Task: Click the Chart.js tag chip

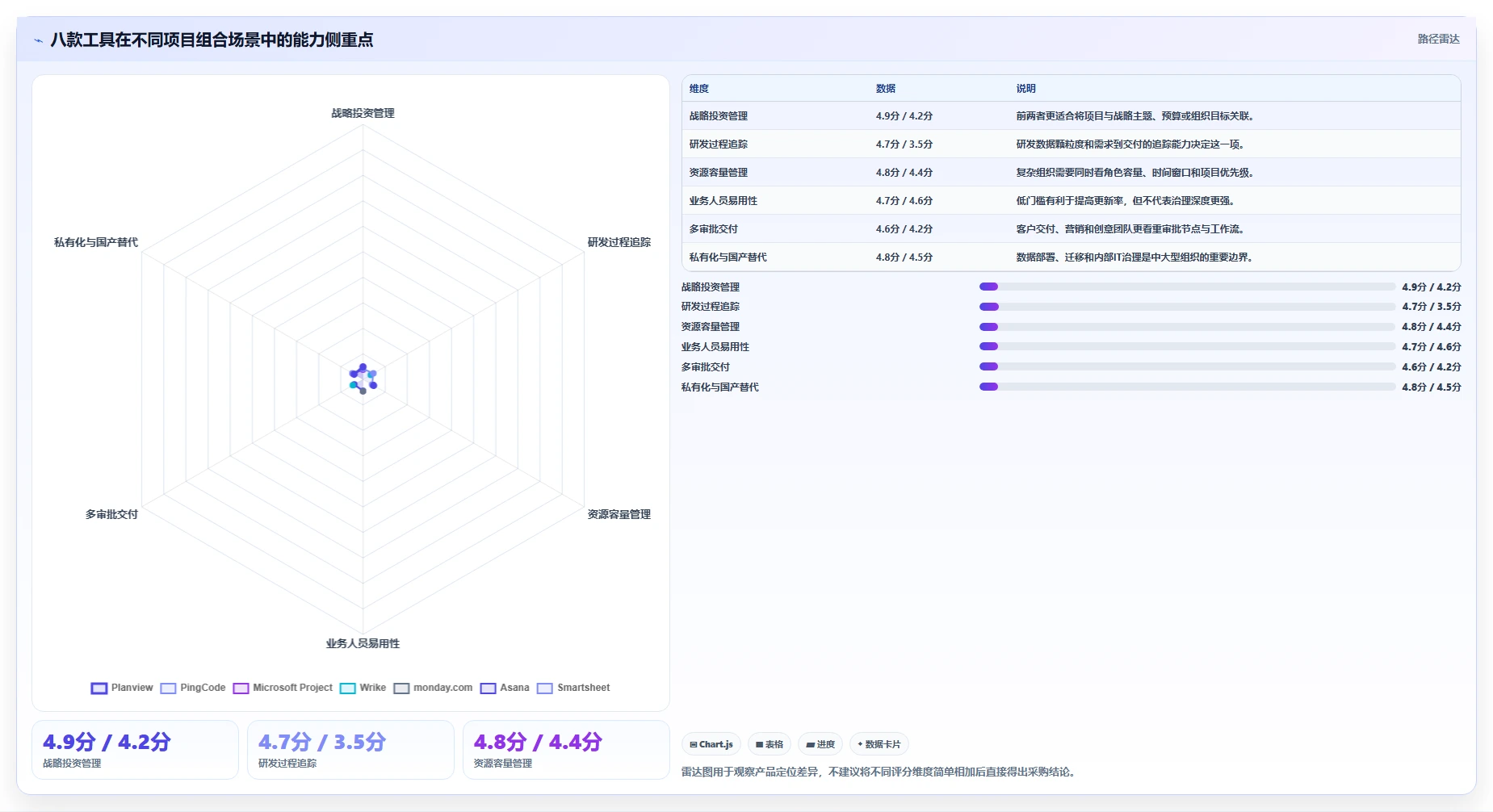Action: coord(711,744)
